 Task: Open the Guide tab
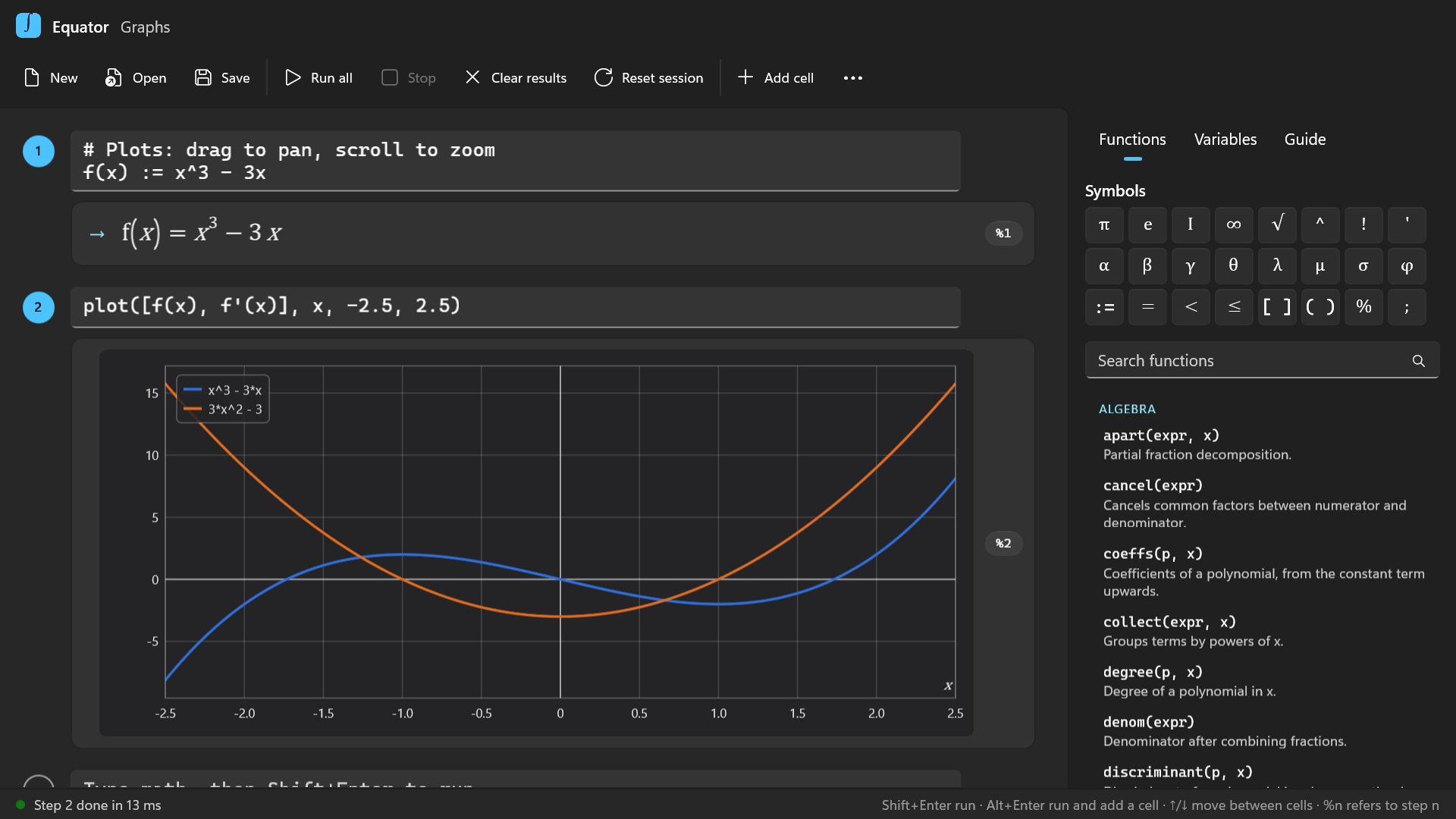(x=1304, y=140)
